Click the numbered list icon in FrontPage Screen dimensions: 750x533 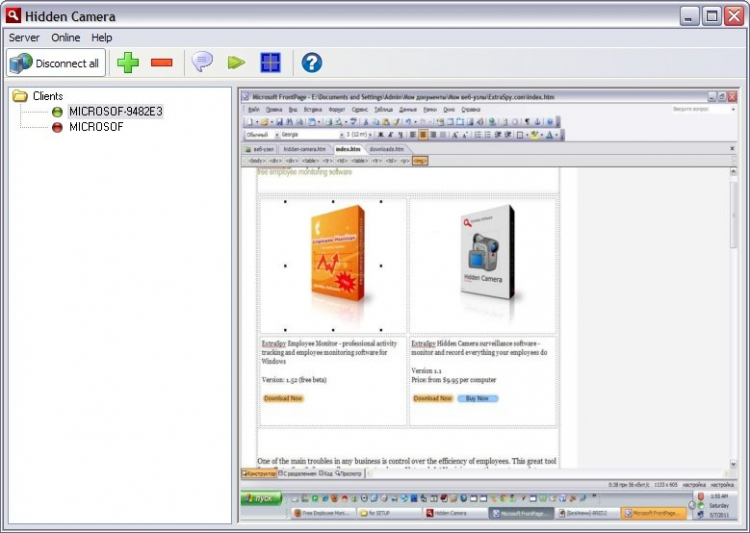click(477, 135)
